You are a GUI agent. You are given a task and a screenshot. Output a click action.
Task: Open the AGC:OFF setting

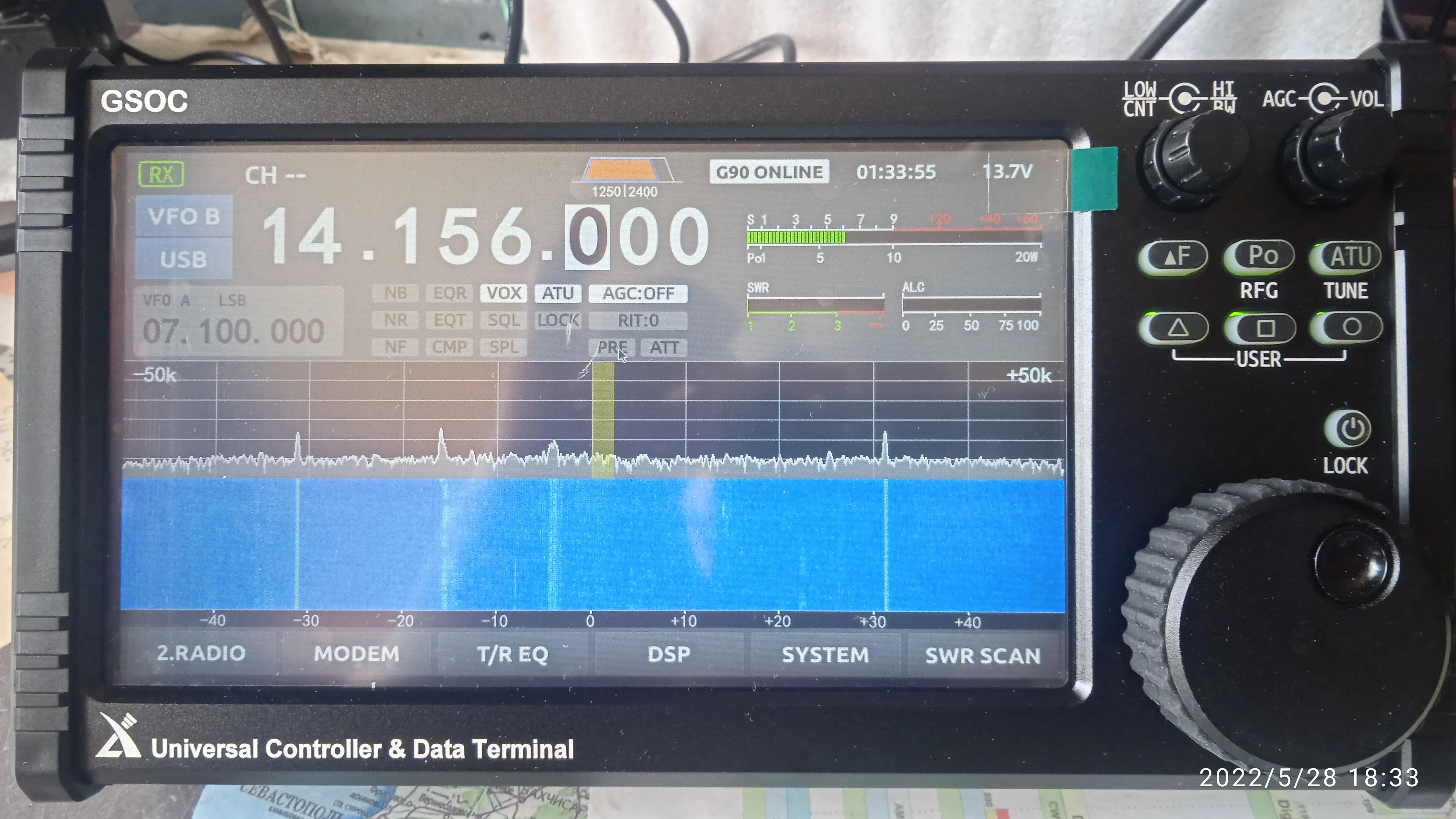pyautogui.click(x=638, y=293)
